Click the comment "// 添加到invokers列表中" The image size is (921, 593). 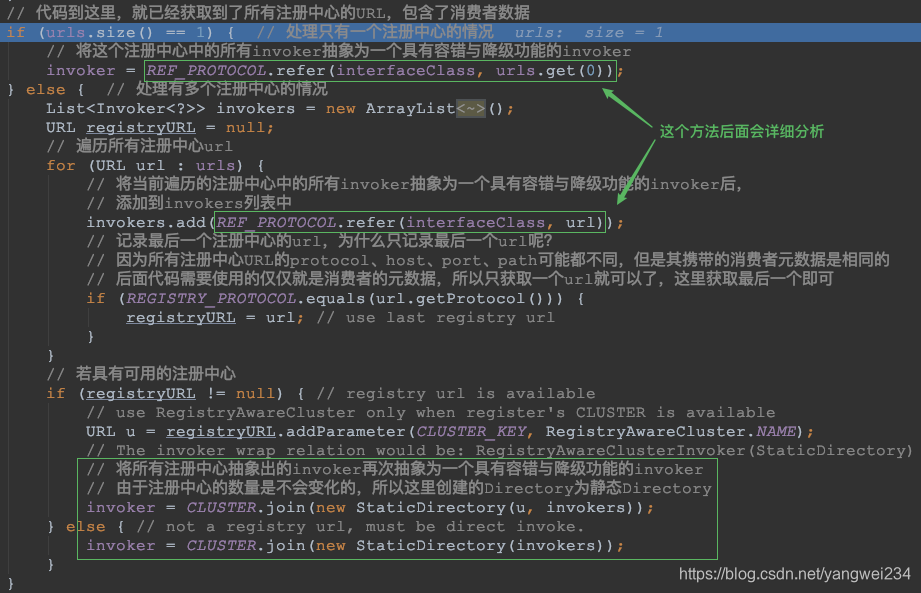189,203
